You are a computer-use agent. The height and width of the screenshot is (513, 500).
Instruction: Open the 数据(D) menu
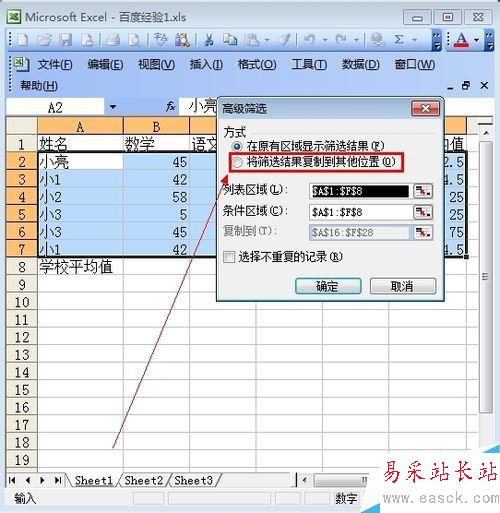(361, 64)
